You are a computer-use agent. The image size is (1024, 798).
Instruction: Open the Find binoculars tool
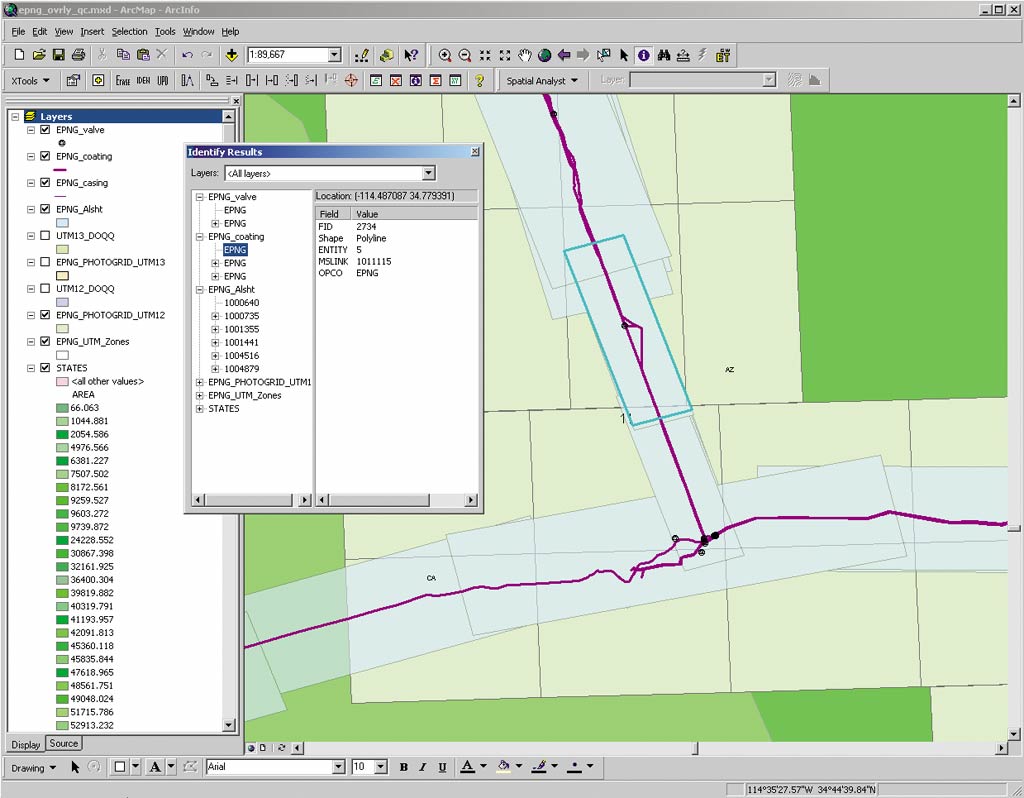[663, 55]
